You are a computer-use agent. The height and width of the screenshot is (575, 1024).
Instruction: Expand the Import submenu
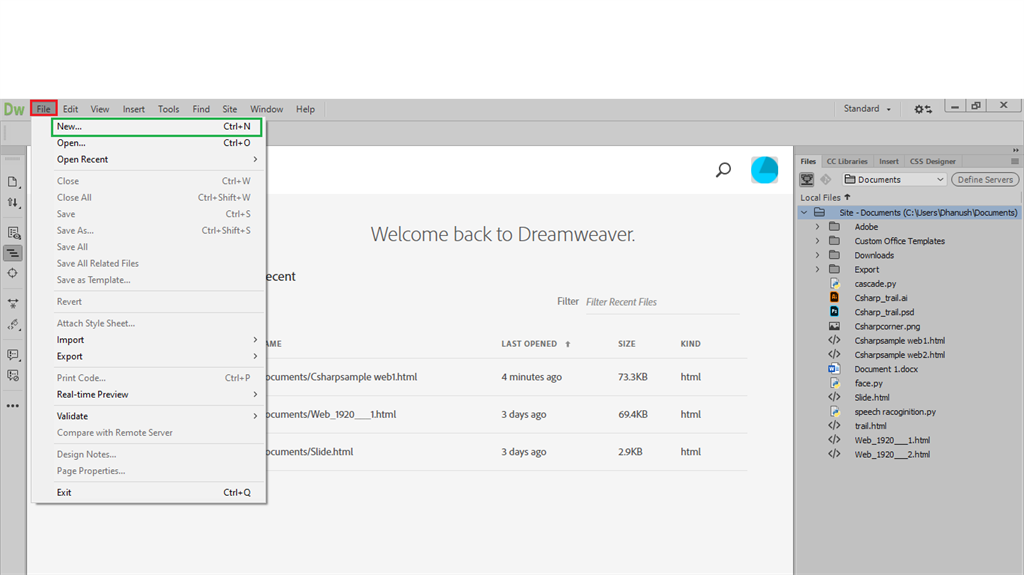(157, 340)
